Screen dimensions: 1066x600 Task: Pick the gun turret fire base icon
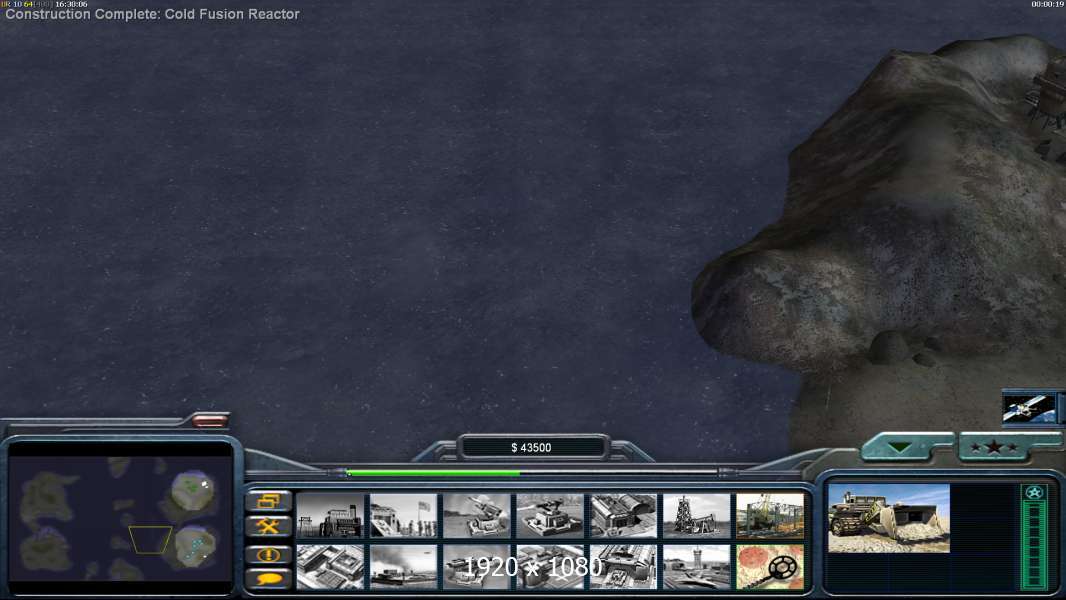[550, 516]
